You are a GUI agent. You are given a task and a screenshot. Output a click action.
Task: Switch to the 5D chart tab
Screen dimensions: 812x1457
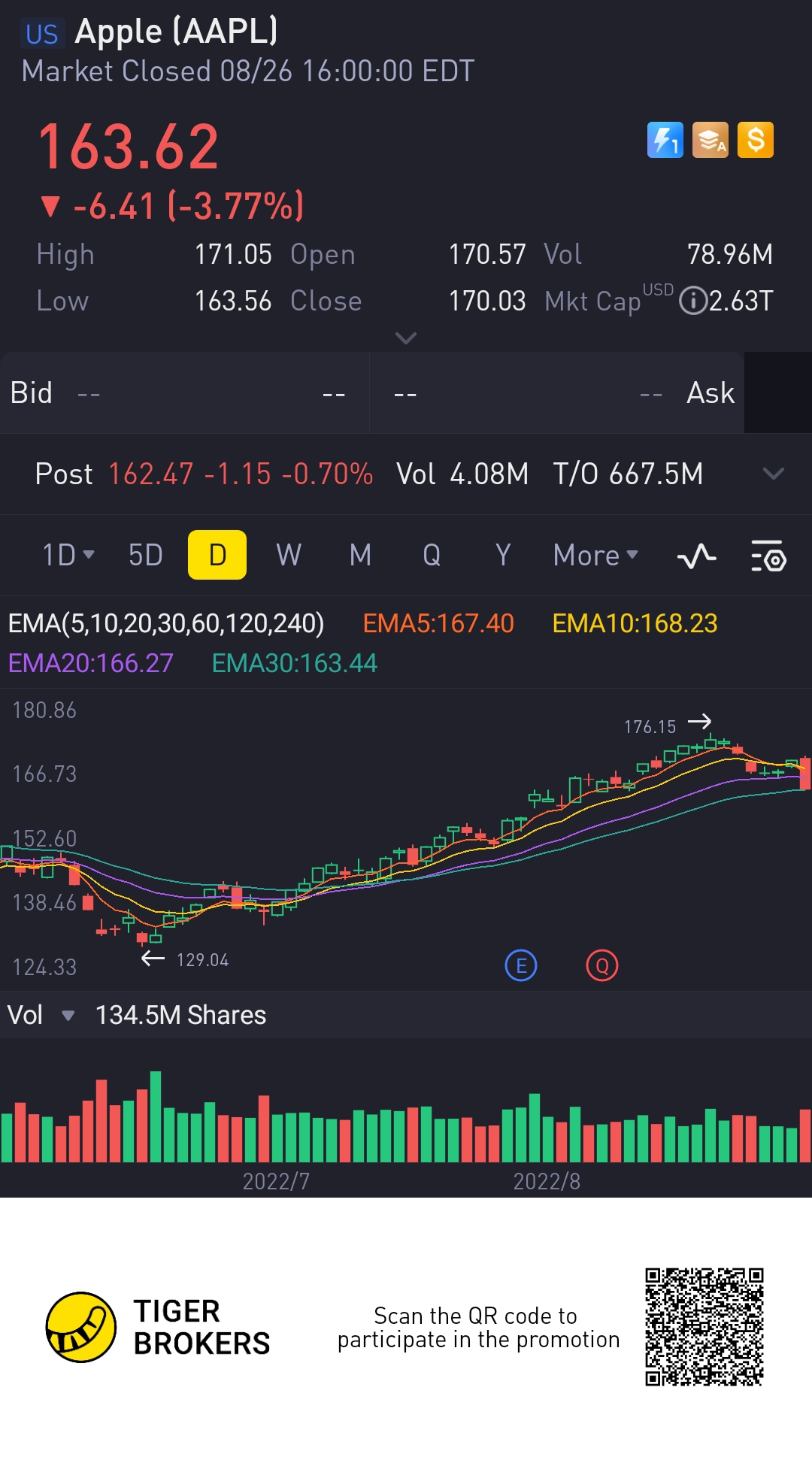pyautogui.click(x=146, y=556)
